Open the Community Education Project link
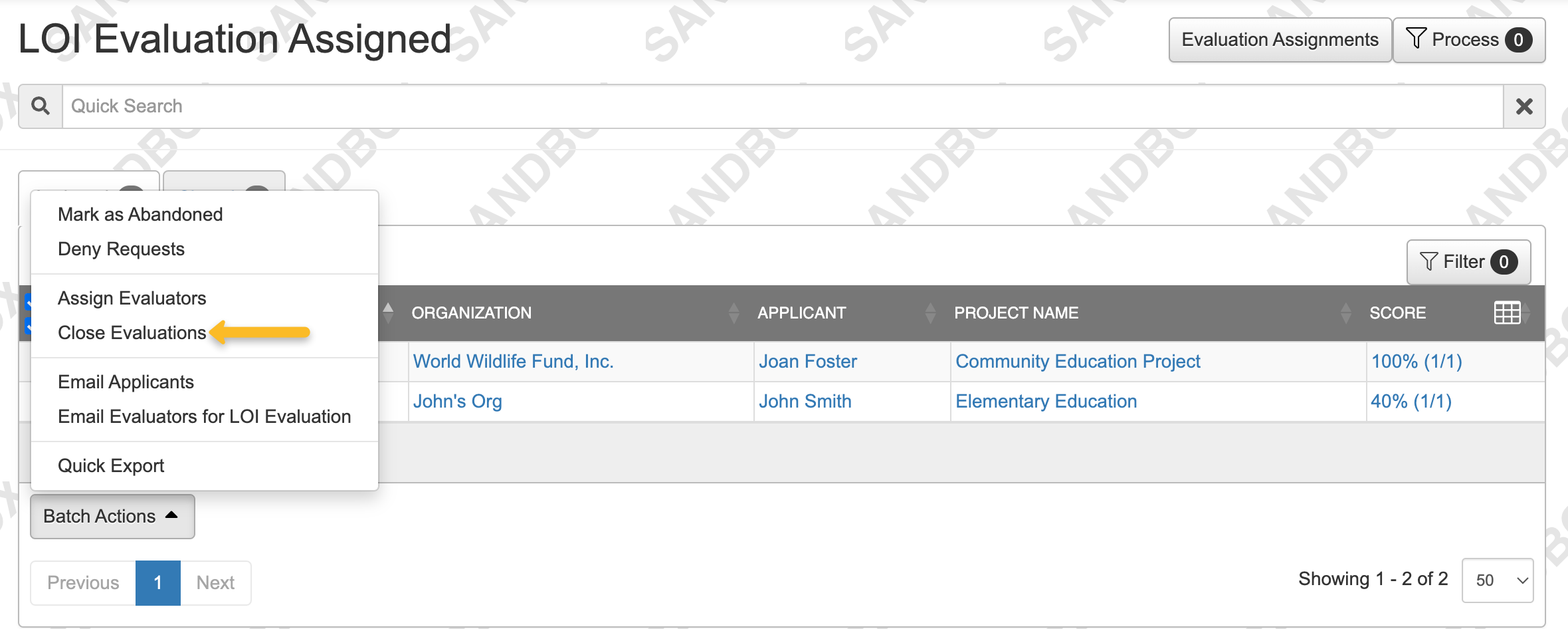Image resolution: width=1568 pixels, height=629 pixels. [x=1078, y=361]
